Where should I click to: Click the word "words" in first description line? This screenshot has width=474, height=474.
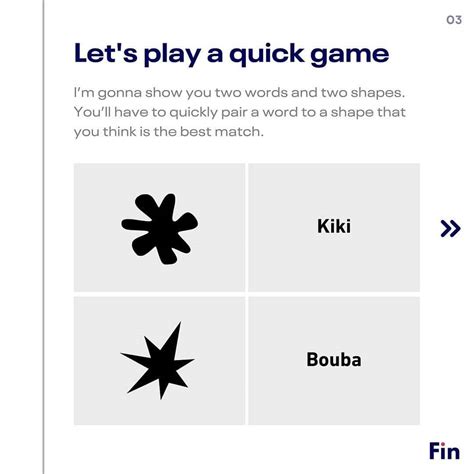[x=266, y=93]
